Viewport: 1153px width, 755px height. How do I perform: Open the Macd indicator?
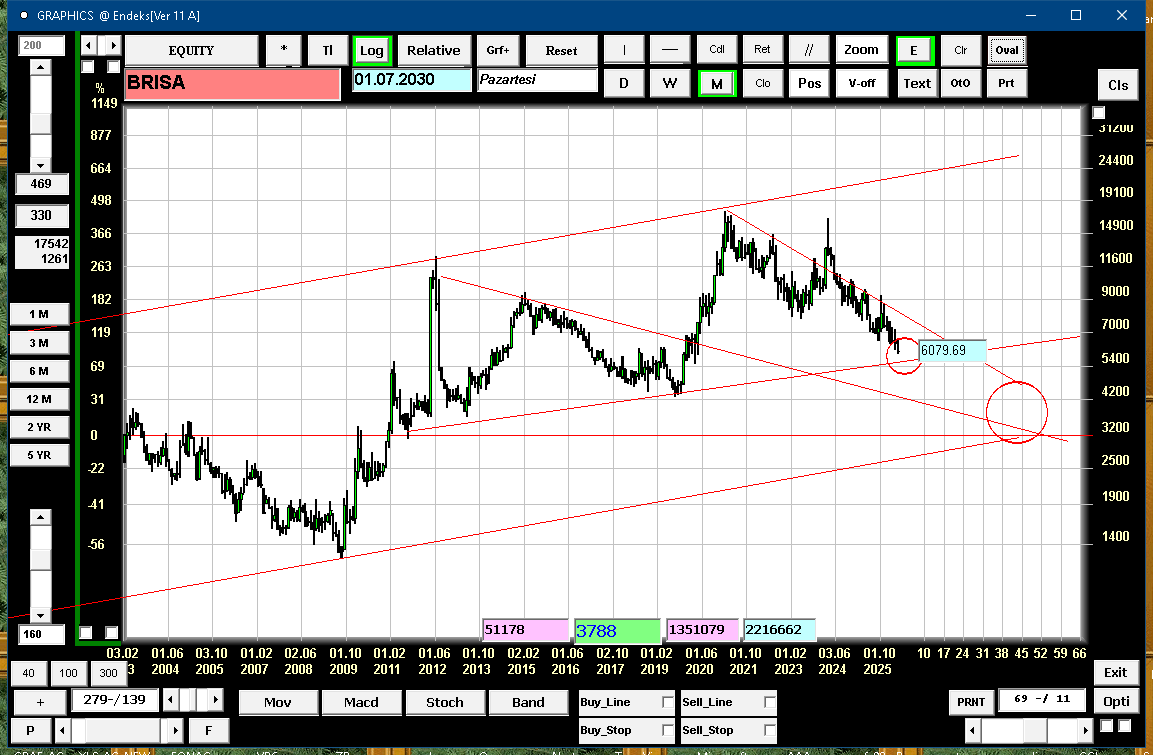coord(361,702)
